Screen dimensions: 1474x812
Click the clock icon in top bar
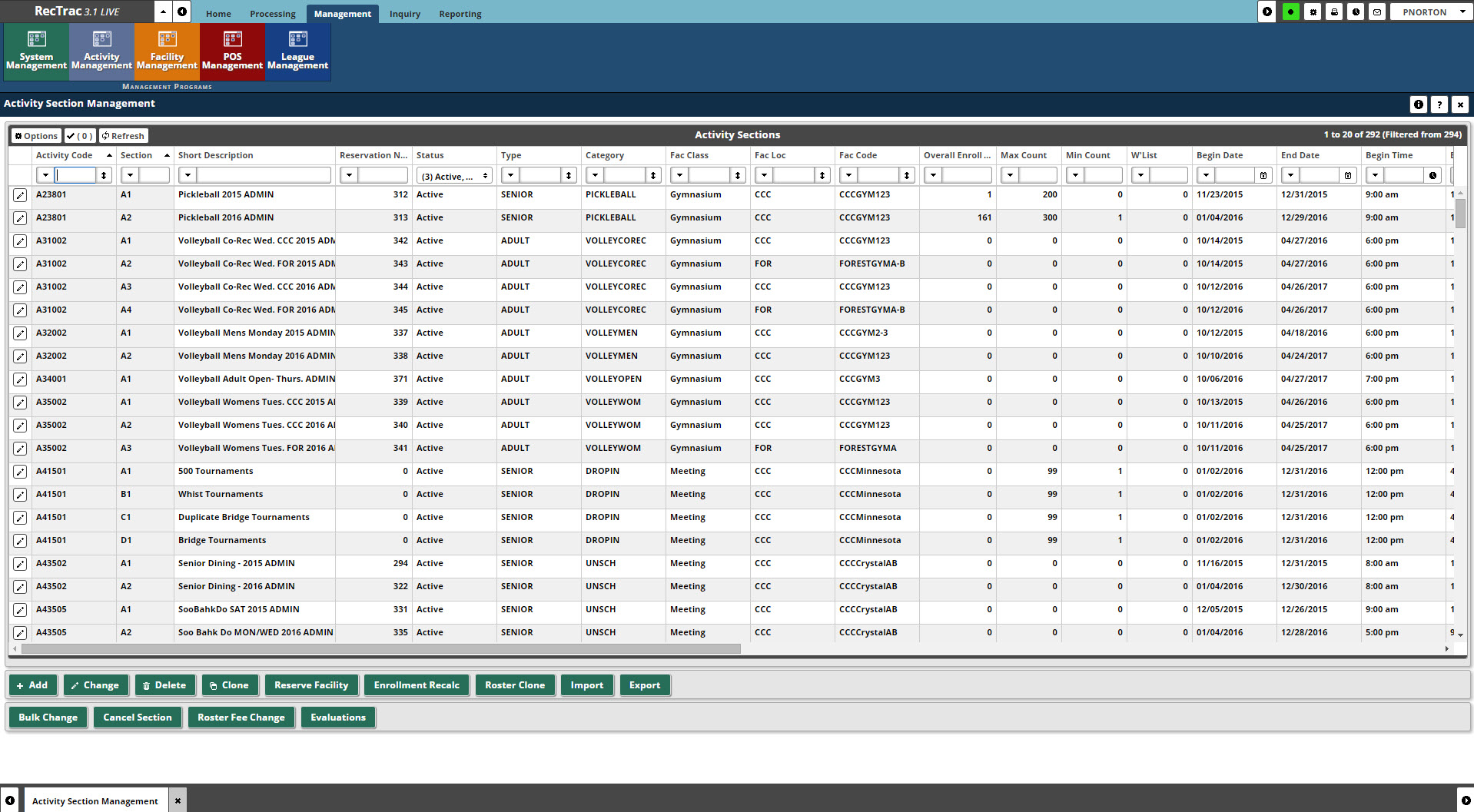[1356, 12]
